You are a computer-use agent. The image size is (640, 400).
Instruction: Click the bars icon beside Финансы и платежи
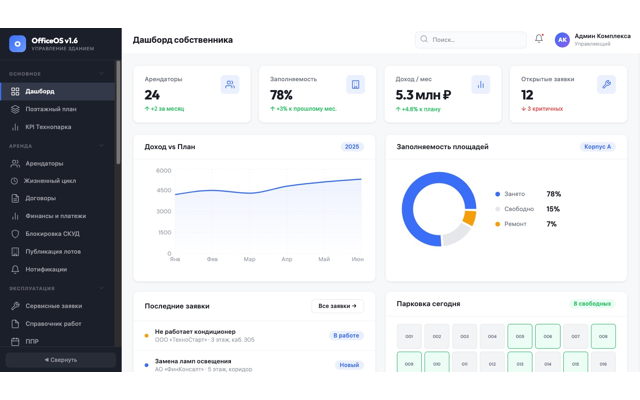point(15,216)
